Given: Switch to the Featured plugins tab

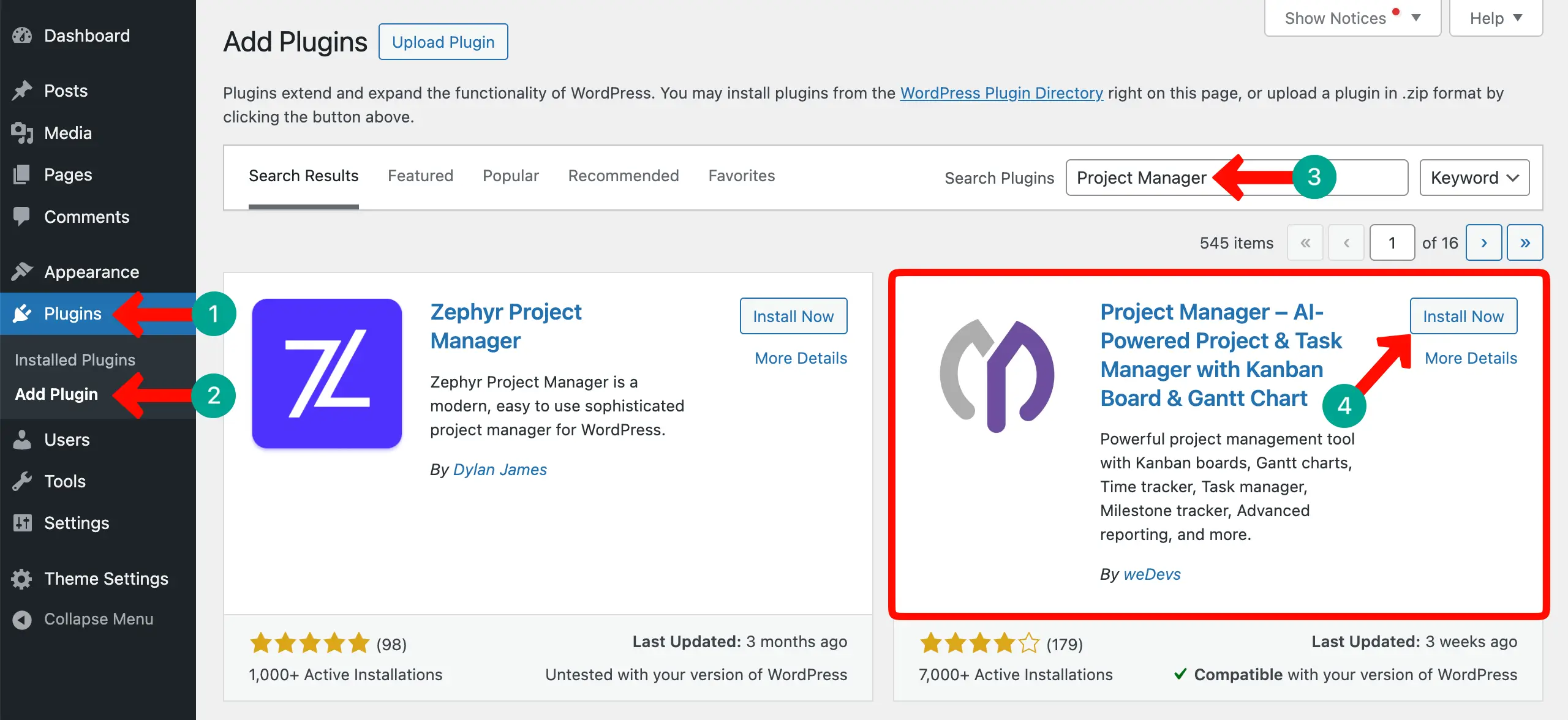Looking at the screenshot, I should (420, 176).
